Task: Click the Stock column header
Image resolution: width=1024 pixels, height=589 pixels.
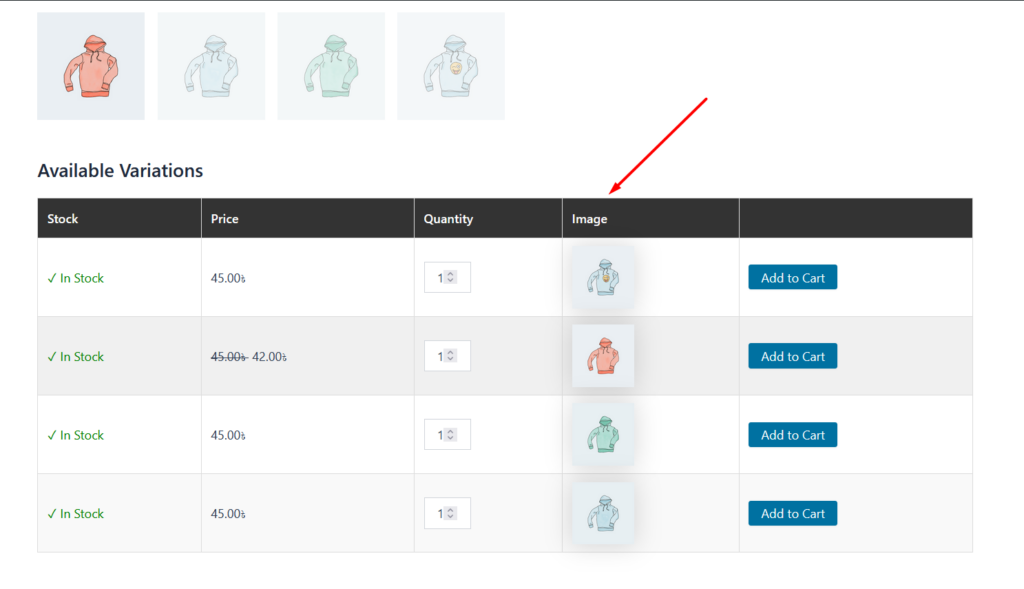Action: pos(63,218)
